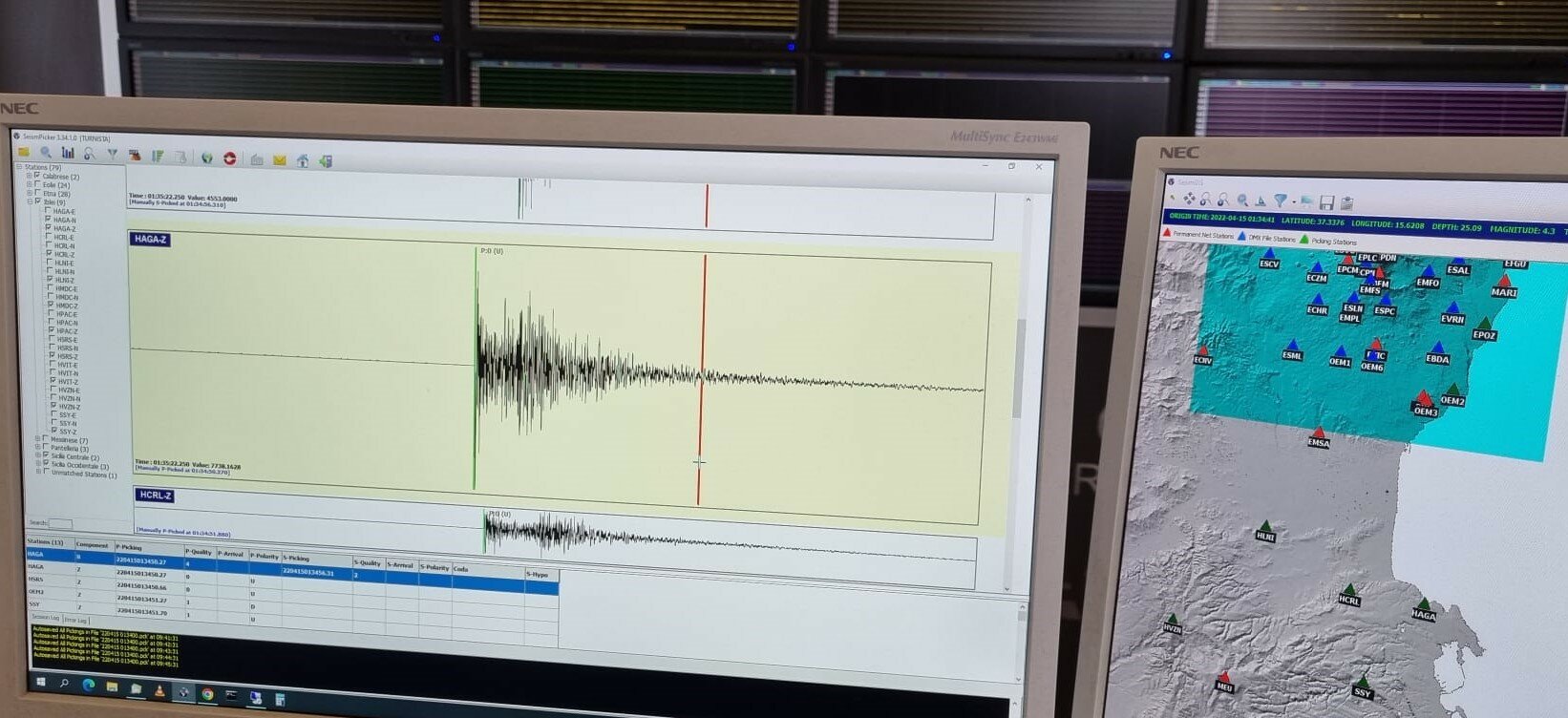This screenshot has width=1568, height=718.
Task: Uncheck the HAGA-Z channel checkbox
Action: (49, 228)
